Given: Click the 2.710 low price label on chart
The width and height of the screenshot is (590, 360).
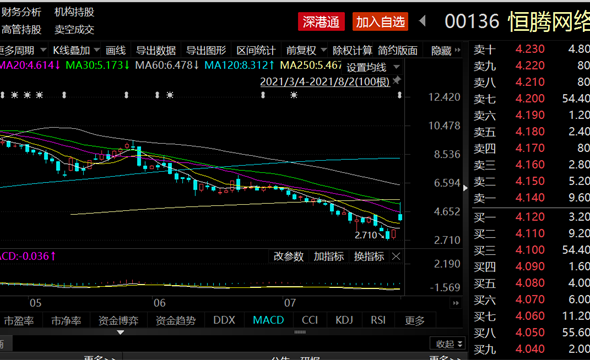Looking at the screenshot, I should pos(366,235).
